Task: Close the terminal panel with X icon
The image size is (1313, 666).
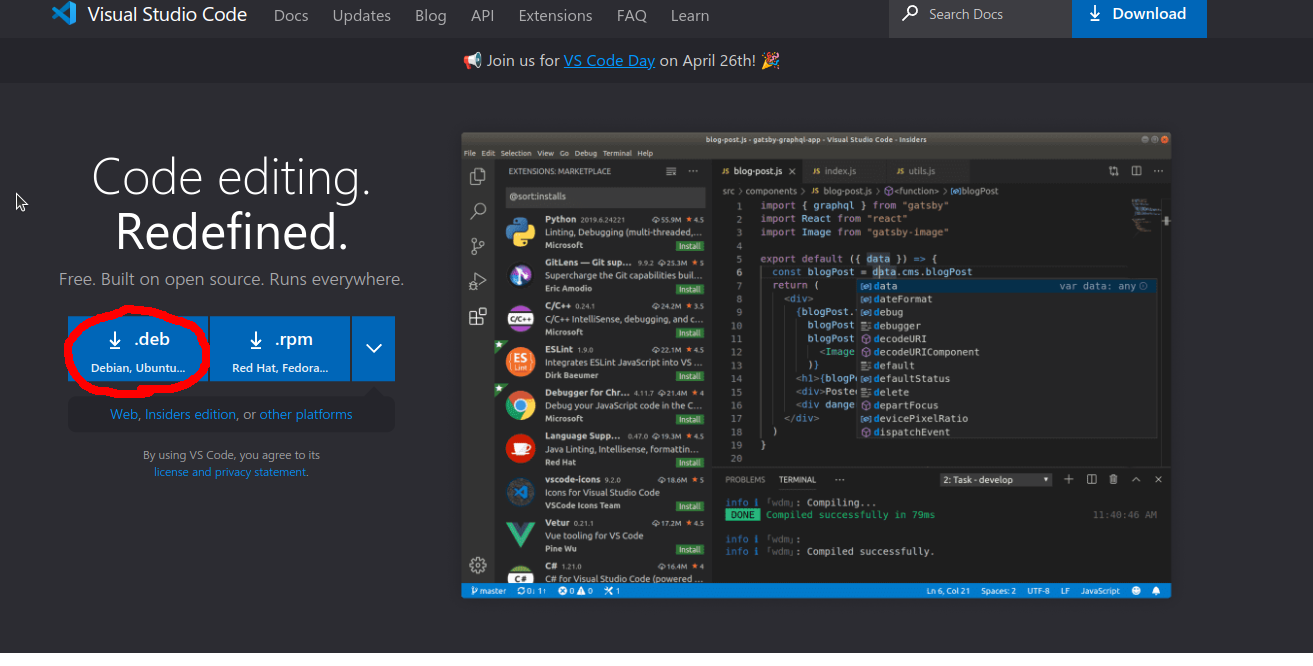Action: tap(1158, 480)
